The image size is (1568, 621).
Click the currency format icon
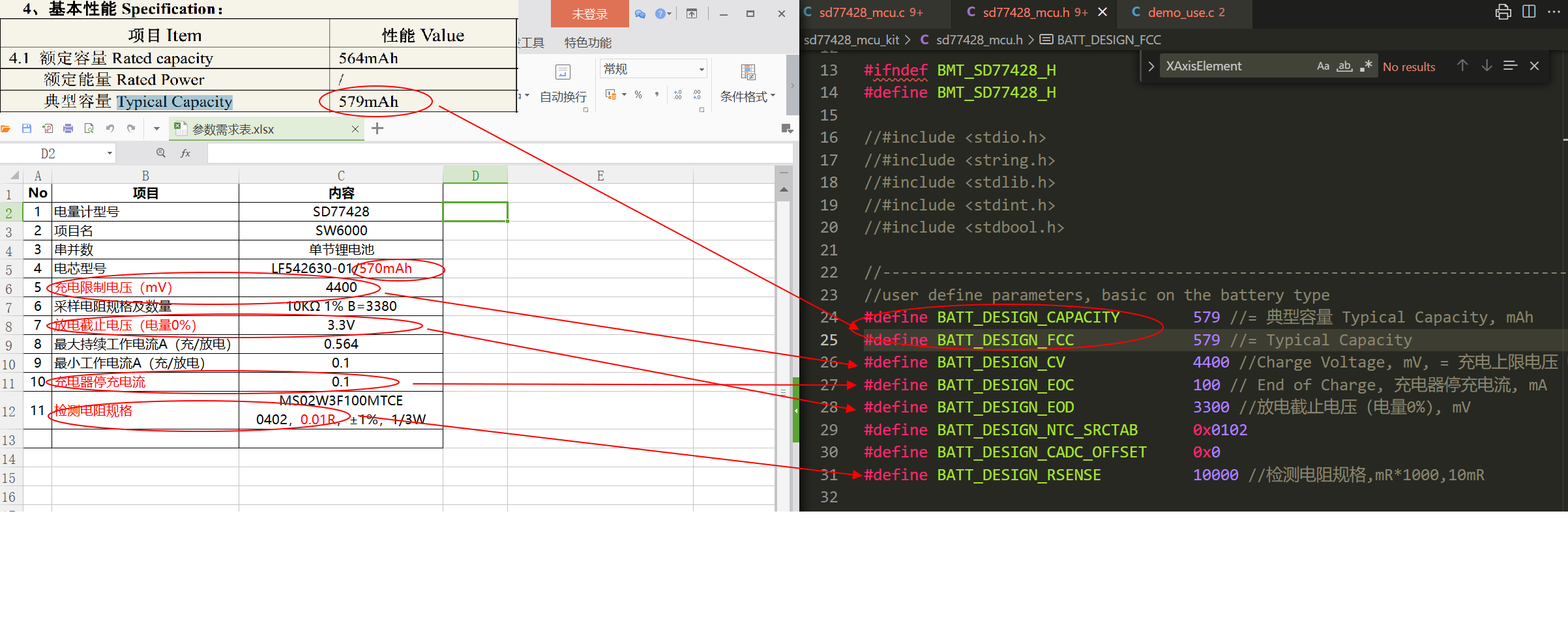click(611, 95)
